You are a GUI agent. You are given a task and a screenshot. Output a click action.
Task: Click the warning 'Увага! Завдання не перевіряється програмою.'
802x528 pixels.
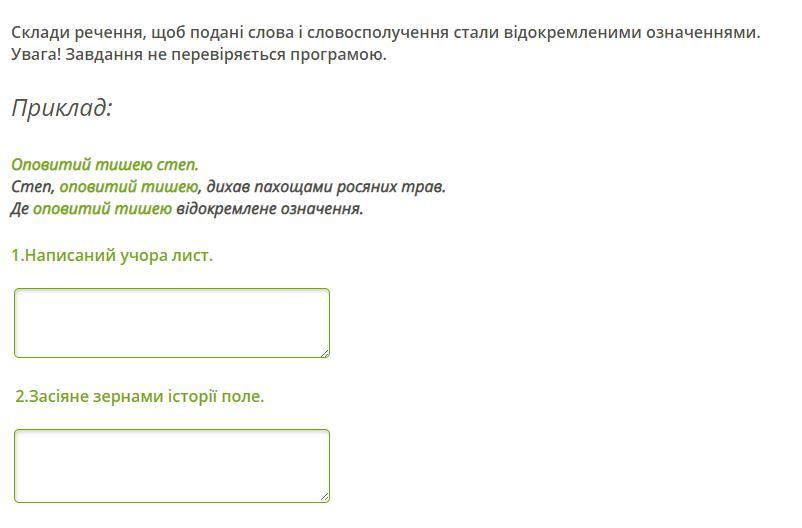[199, 54]
